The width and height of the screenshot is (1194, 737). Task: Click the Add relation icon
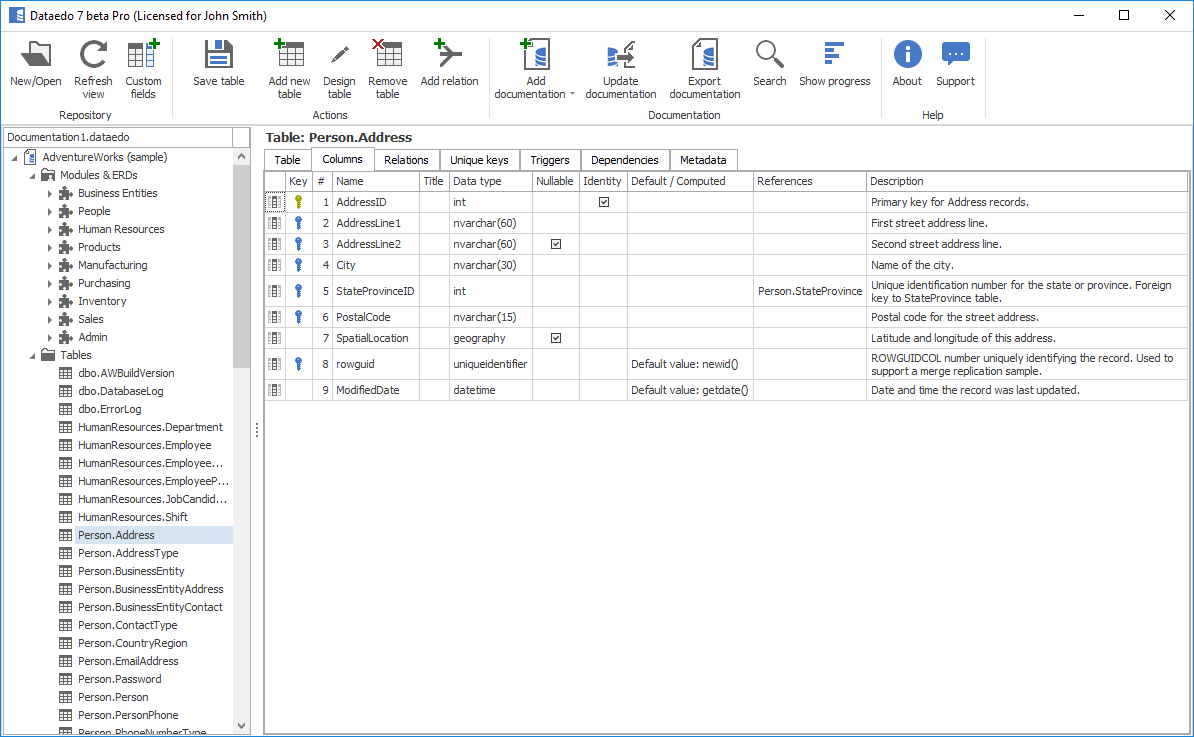tap(449, 64)
